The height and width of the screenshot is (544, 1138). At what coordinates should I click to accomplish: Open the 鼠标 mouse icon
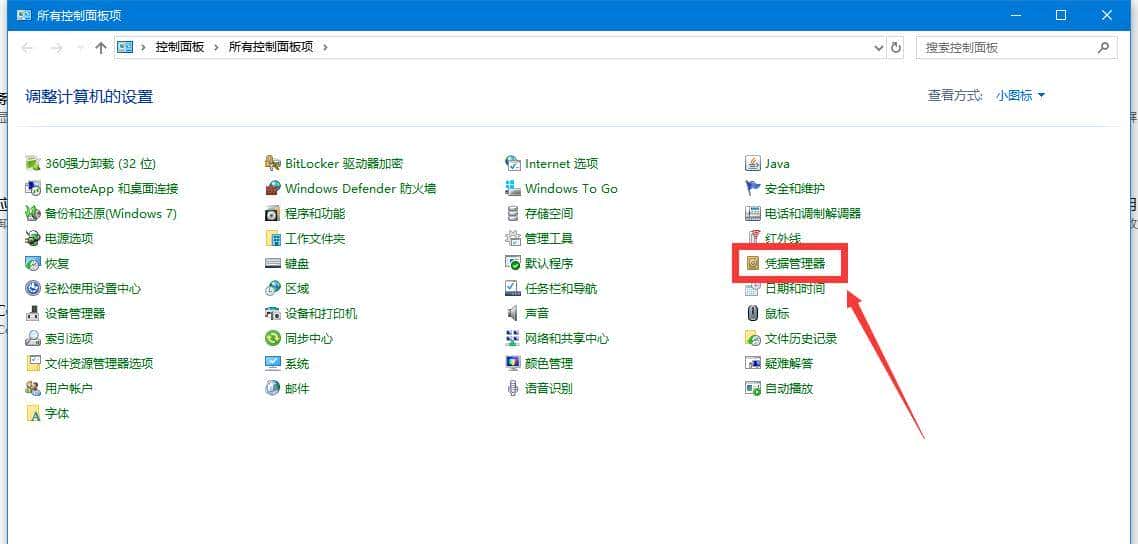point(753,313)
